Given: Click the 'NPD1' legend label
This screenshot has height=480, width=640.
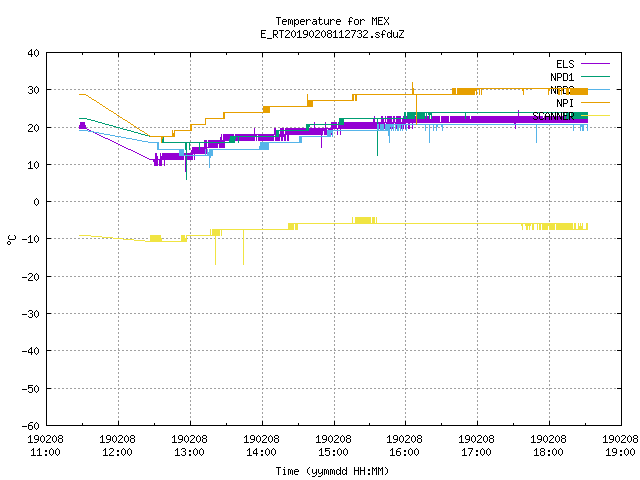Looking at the screenshot, I should click(x=562, y=77).
